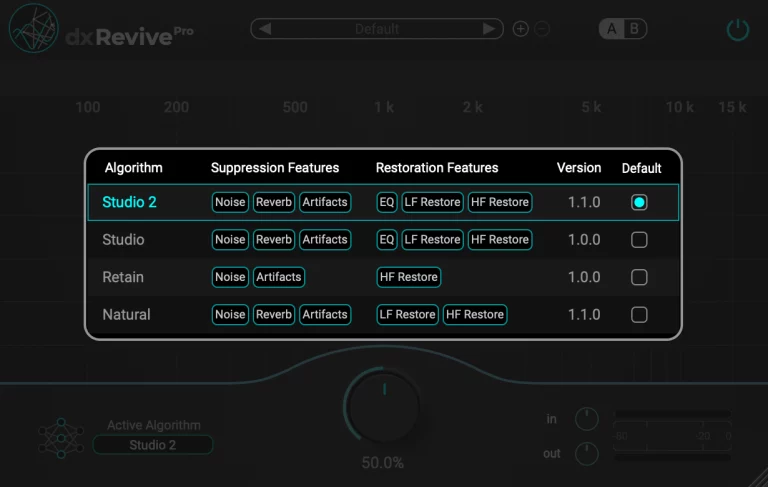Click Artifacts tag in Studio row

pos(325,240)
